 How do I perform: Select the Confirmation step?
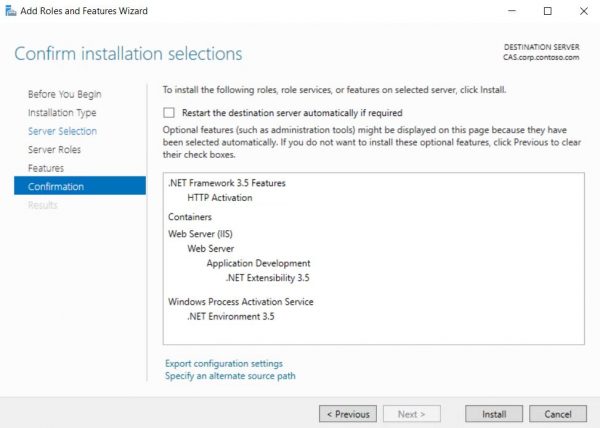pos(56,187)
